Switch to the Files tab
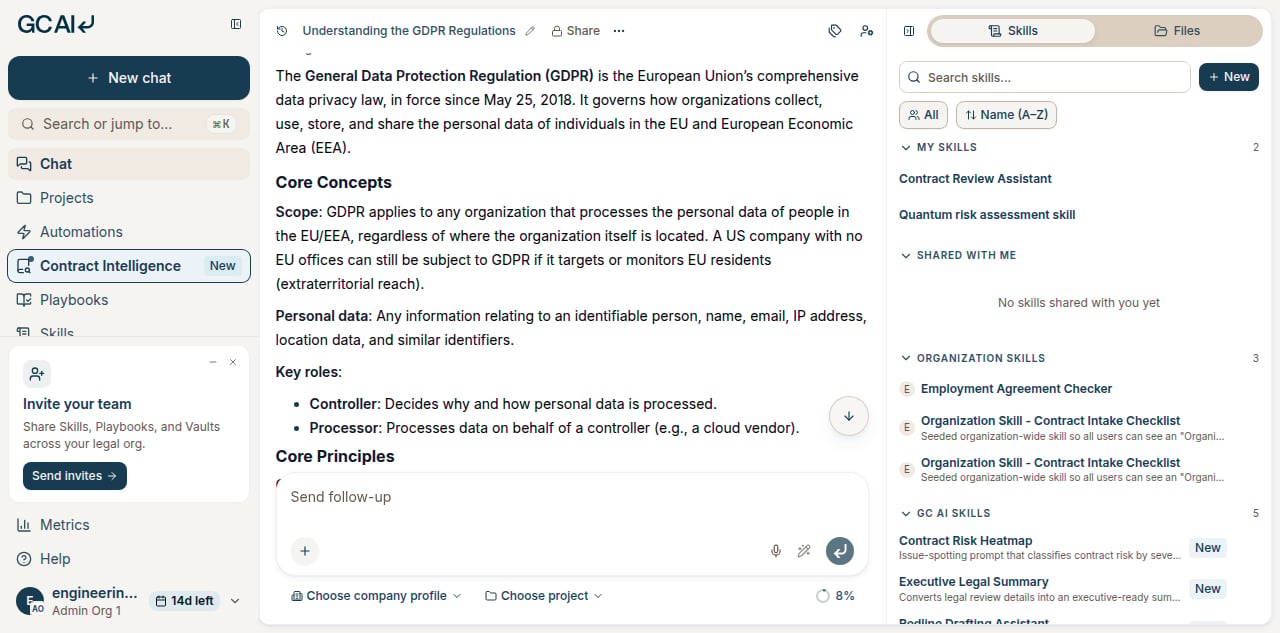 1177,31
